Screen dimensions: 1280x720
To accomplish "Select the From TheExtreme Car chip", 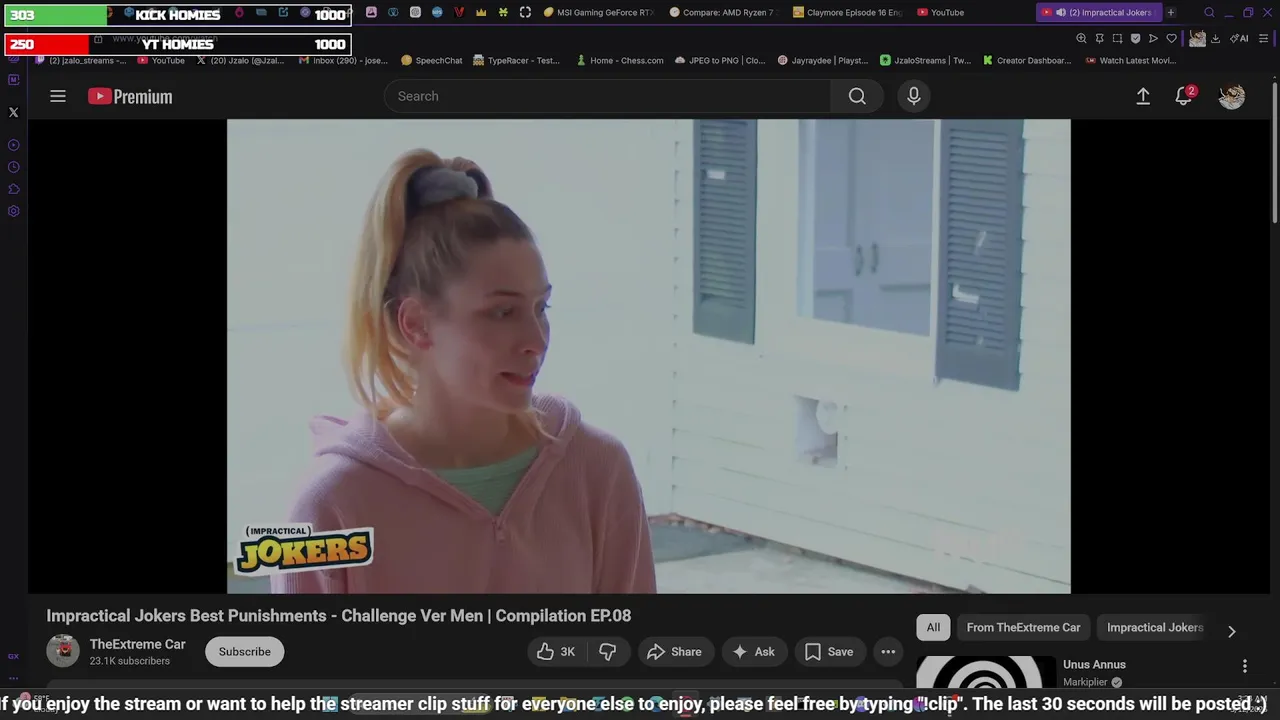I will point(1023,627).
